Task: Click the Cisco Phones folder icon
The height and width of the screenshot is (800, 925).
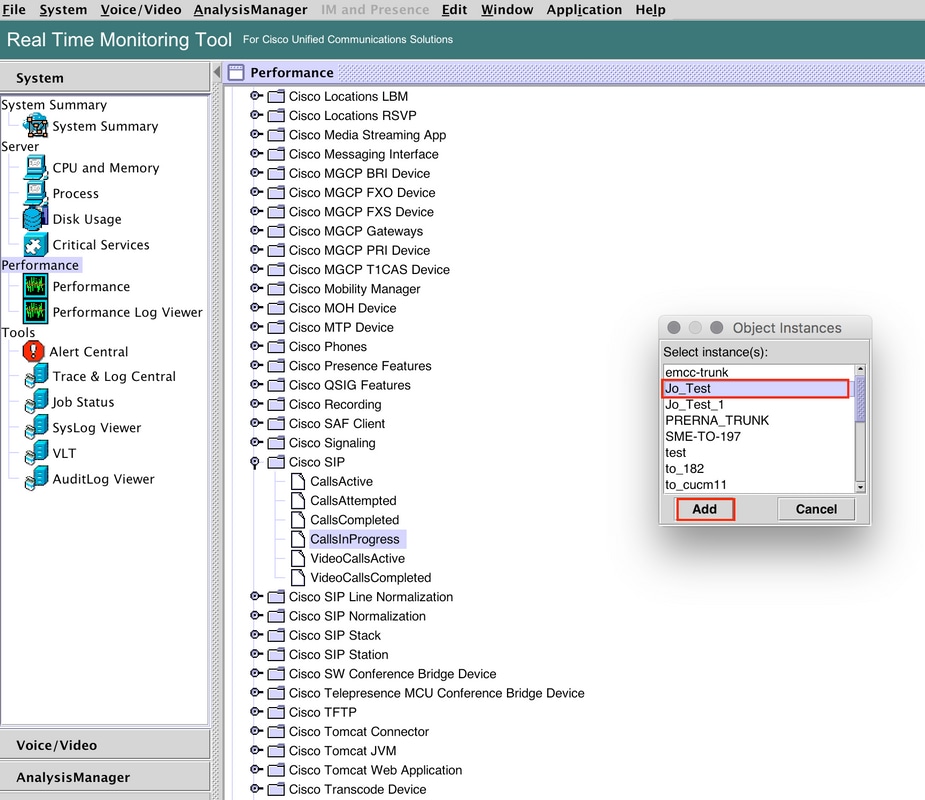Action: point(276,346)
